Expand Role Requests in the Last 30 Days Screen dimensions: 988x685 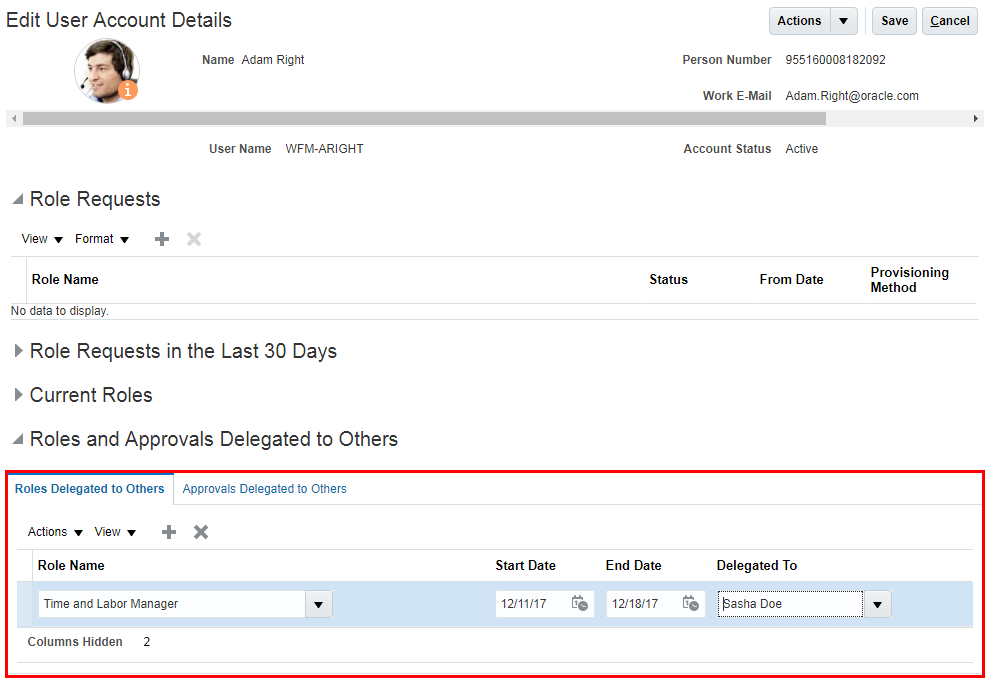[x=18, y=351]
